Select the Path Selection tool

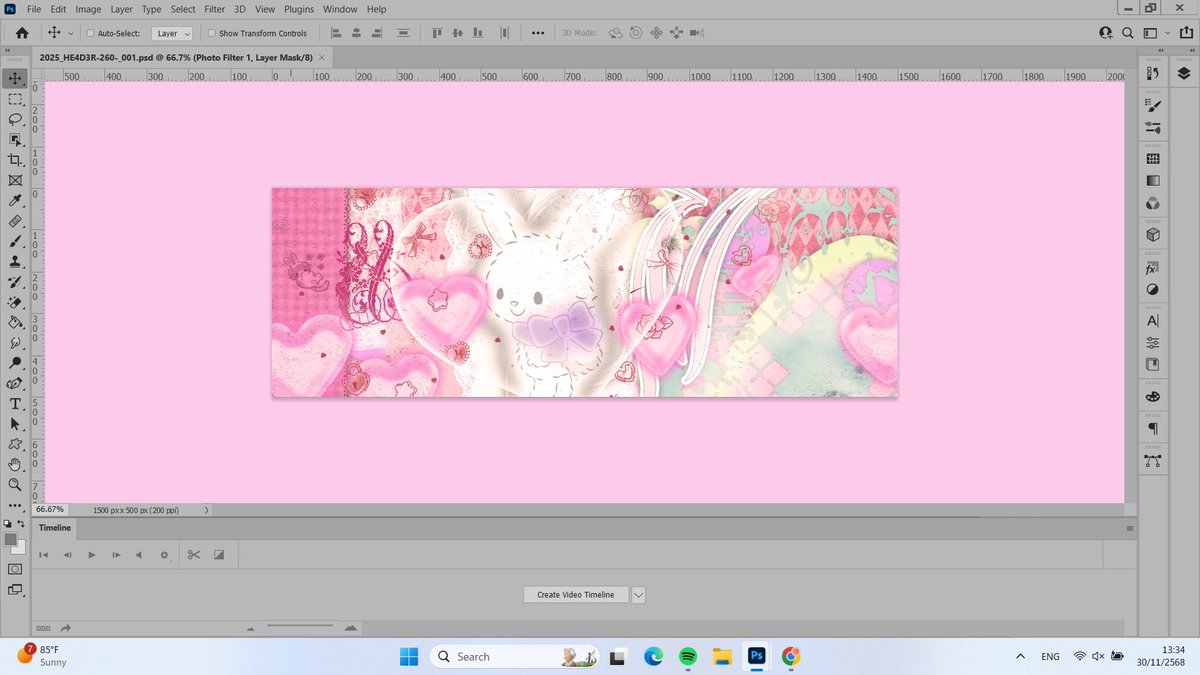click(15, 424)
